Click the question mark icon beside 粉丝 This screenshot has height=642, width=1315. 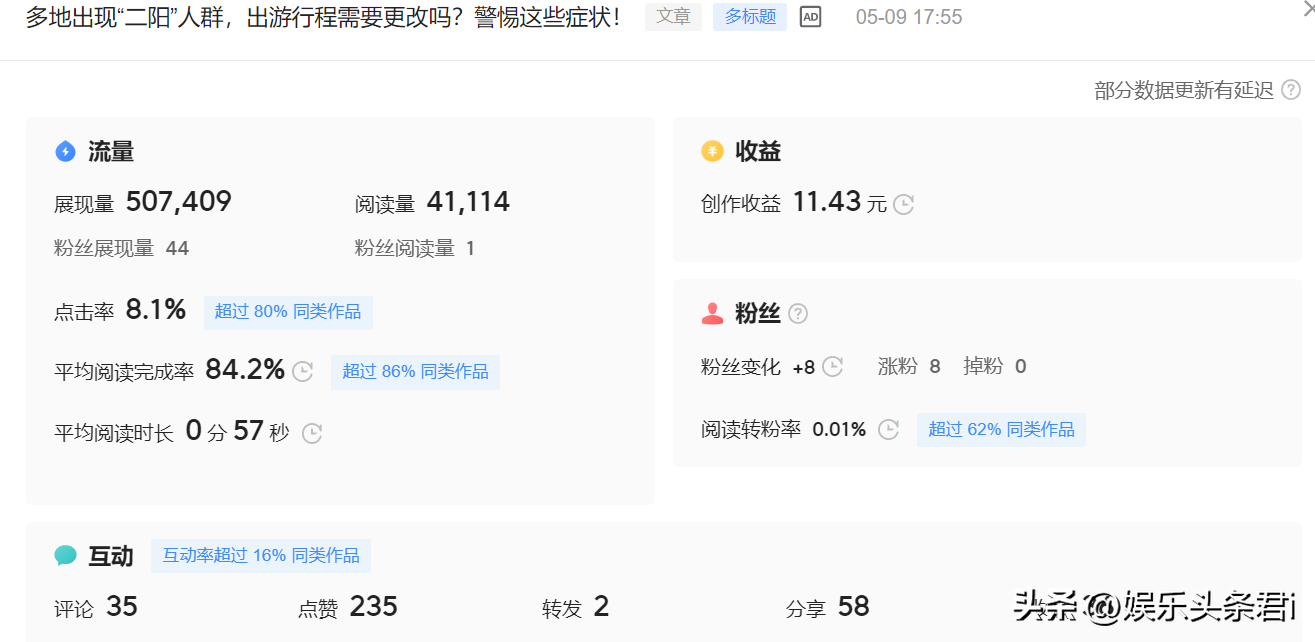[797, 314]
